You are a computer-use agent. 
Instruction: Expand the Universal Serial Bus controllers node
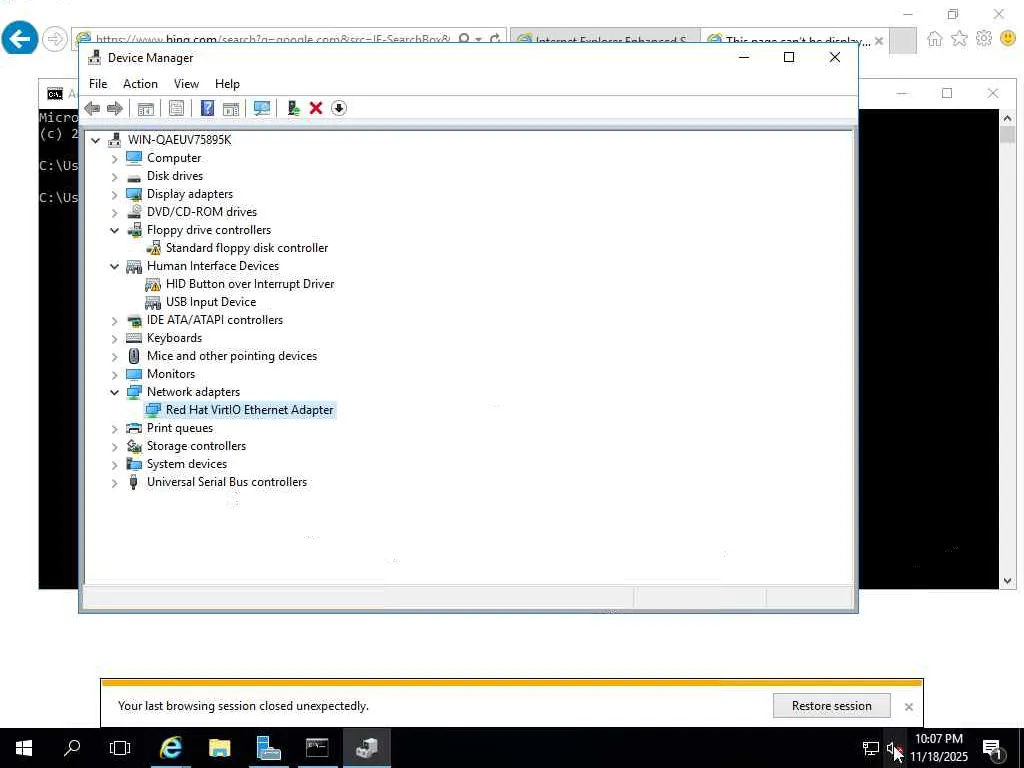[x=114, y=483]
